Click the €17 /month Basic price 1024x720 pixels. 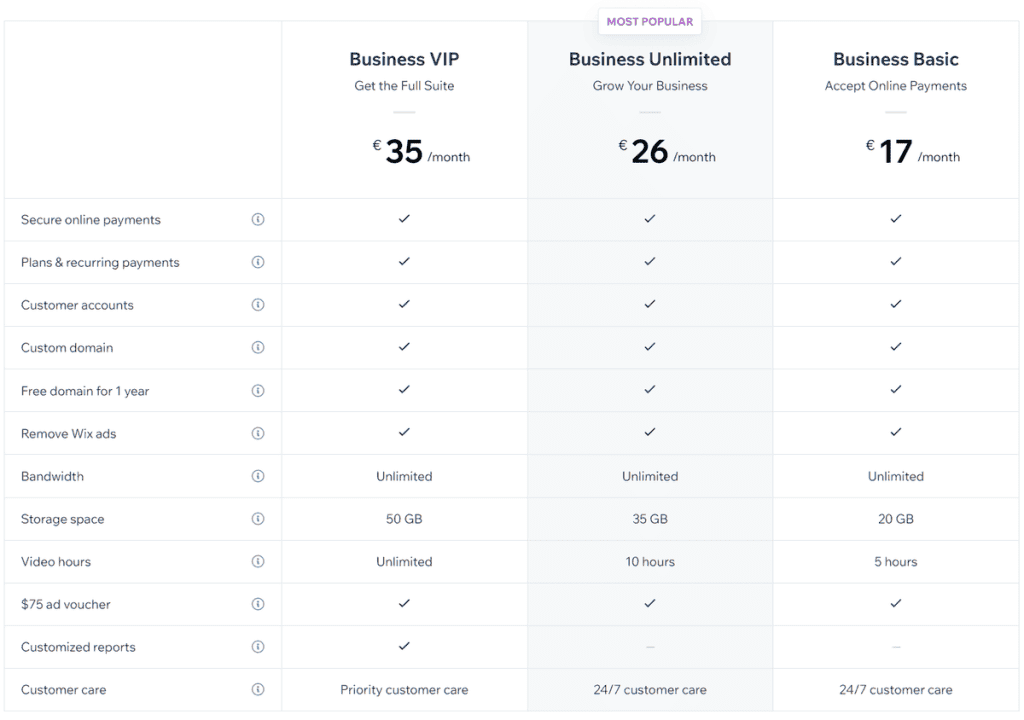point(913,152)
